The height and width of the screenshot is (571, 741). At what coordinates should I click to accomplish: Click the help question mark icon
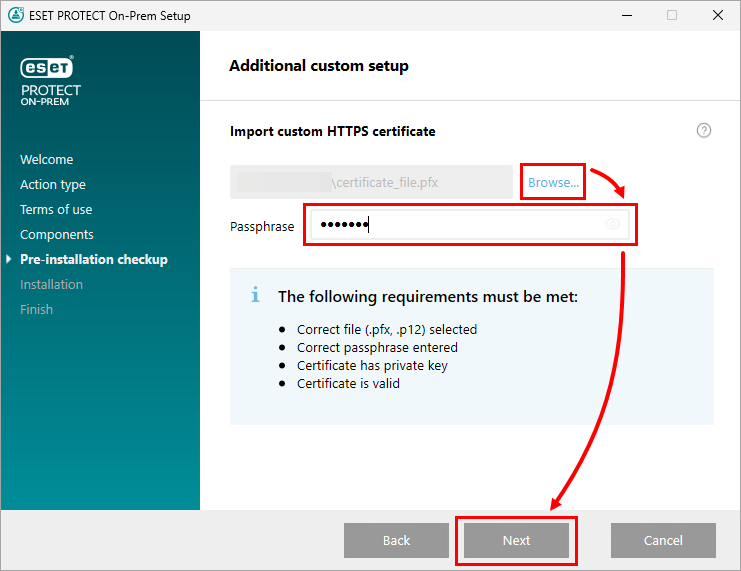[x=704, y=131]
